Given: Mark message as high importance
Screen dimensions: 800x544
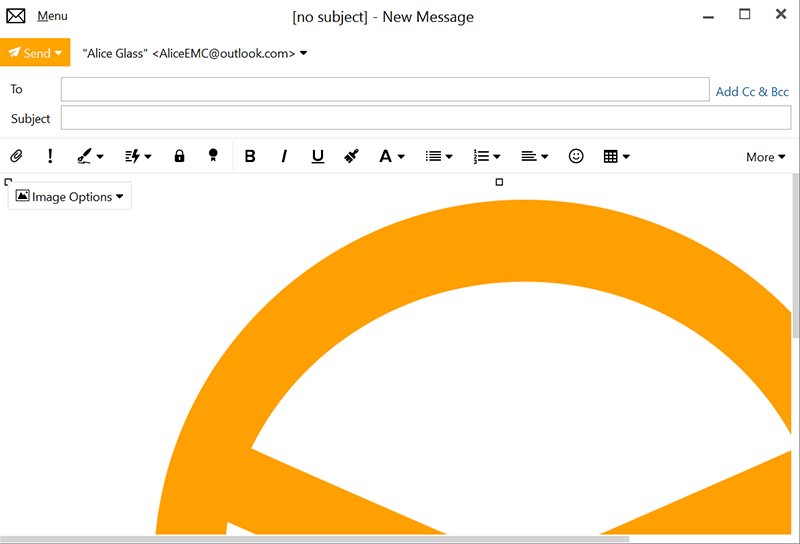Looking at the screenshot, I should coord(50,156).
